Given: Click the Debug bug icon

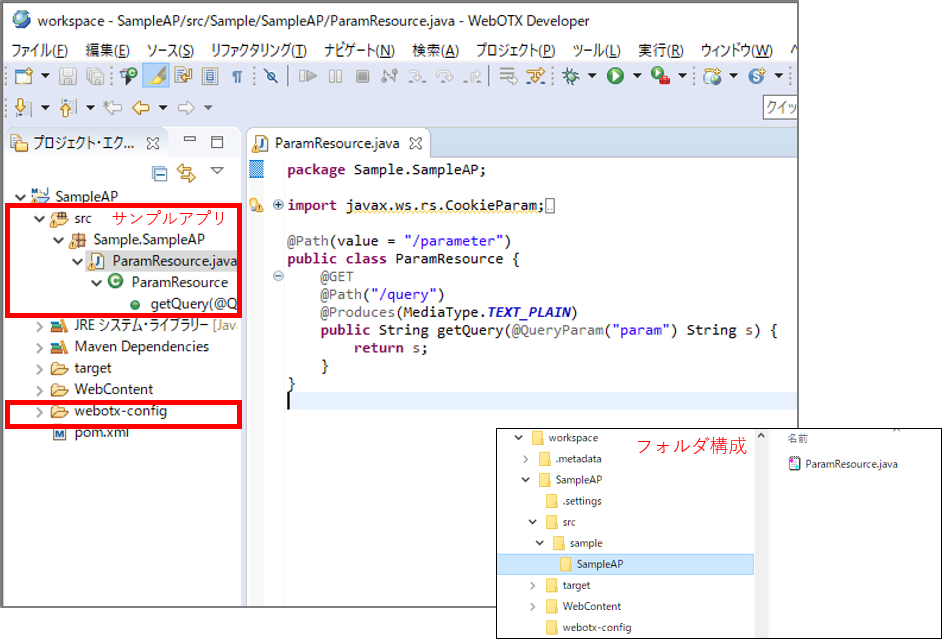Looking at the screenshot, I should click(571, 76).
